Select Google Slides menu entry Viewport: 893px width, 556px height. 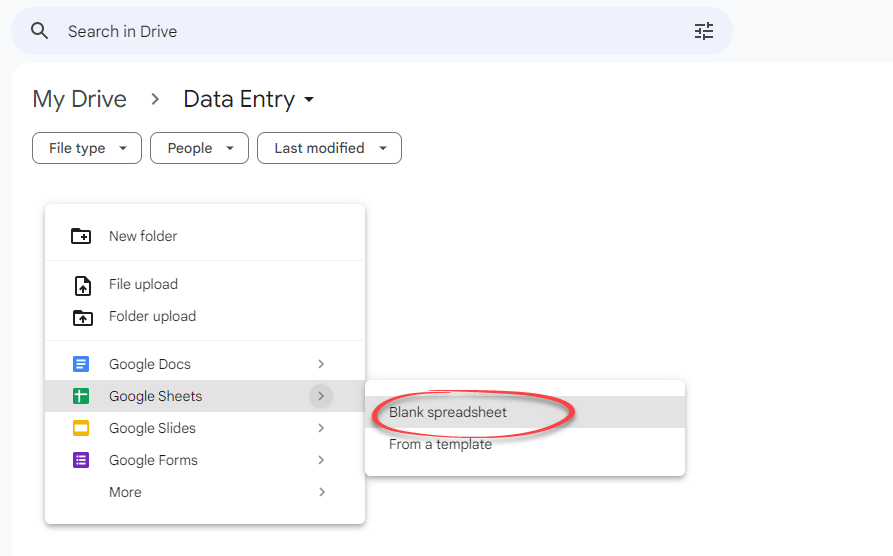(205, 428)
